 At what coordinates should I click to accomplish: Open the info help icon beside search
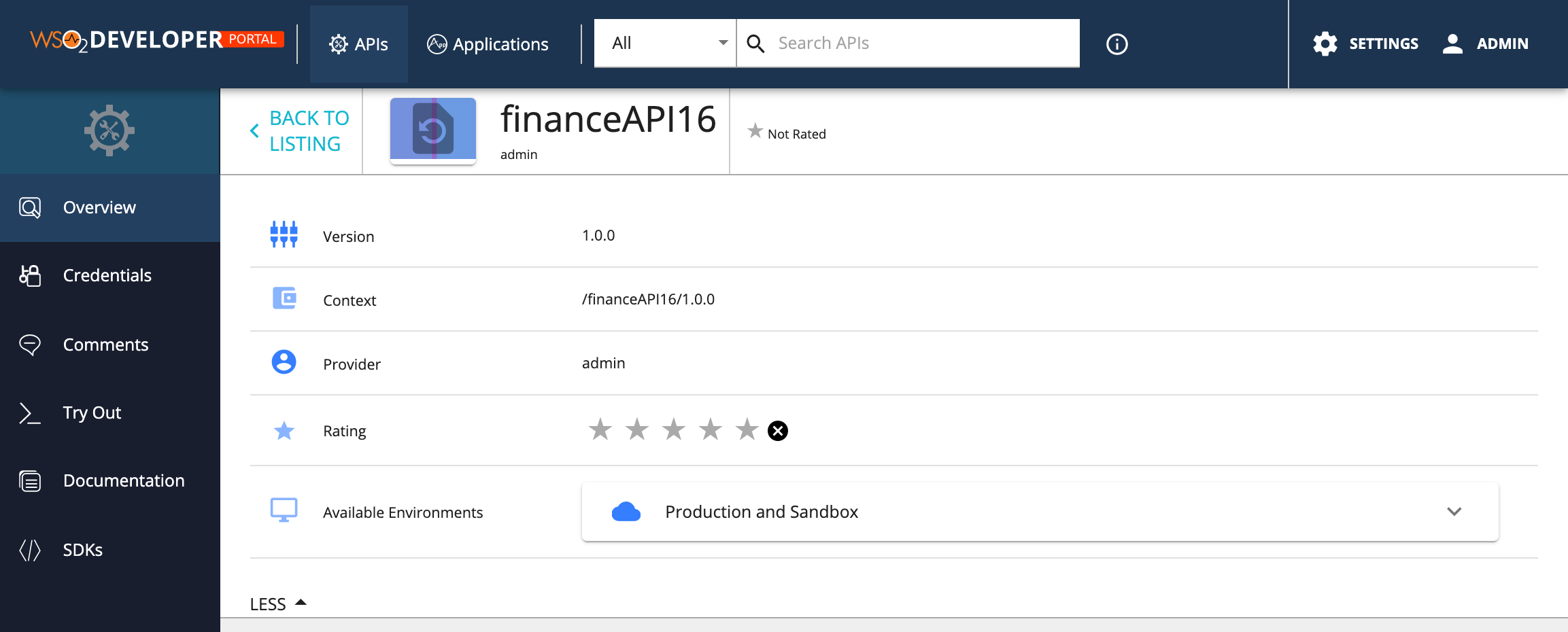point(1117,44)
